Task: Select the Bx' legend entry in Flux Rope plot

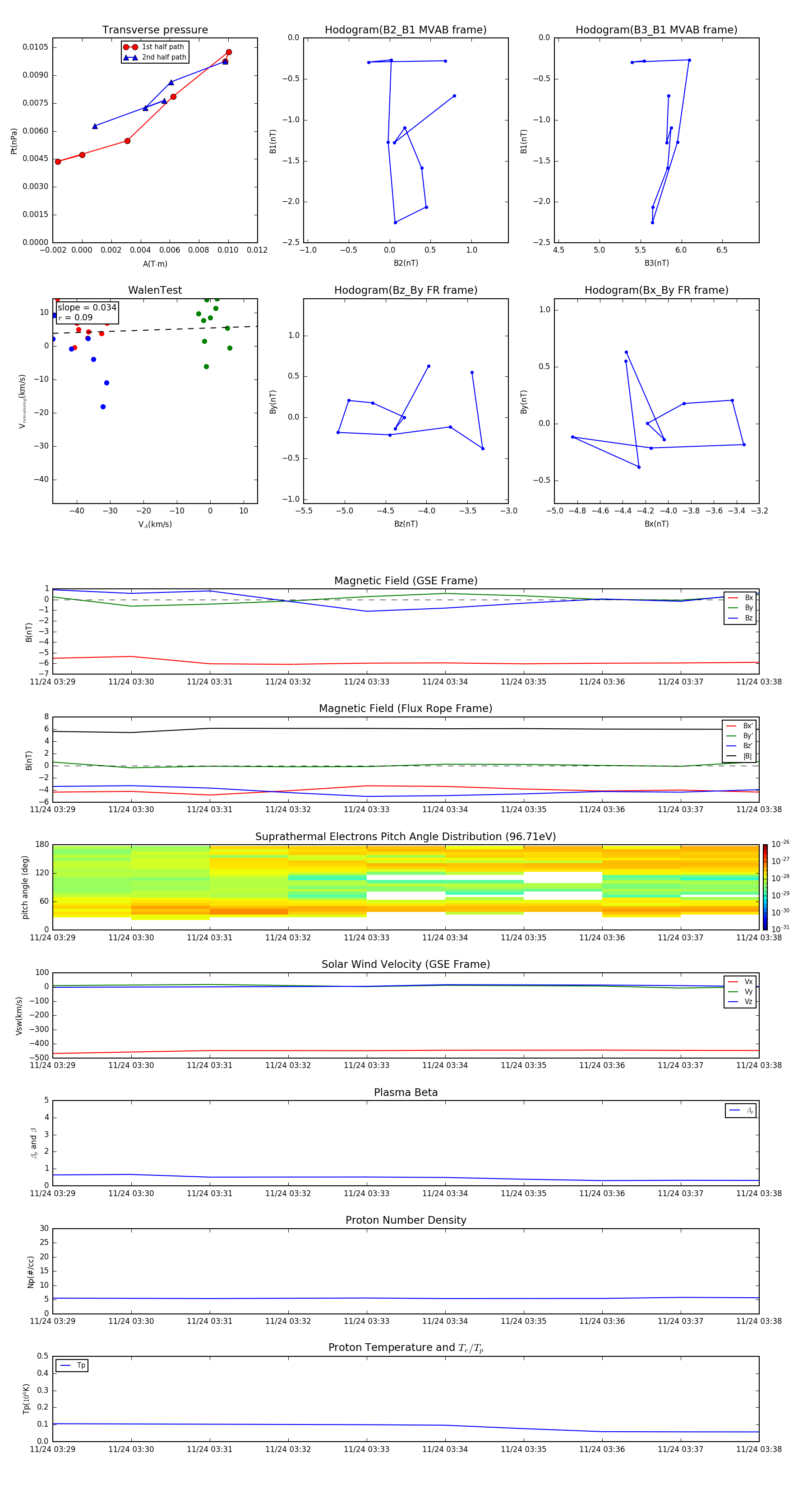Action: [739, 726]
